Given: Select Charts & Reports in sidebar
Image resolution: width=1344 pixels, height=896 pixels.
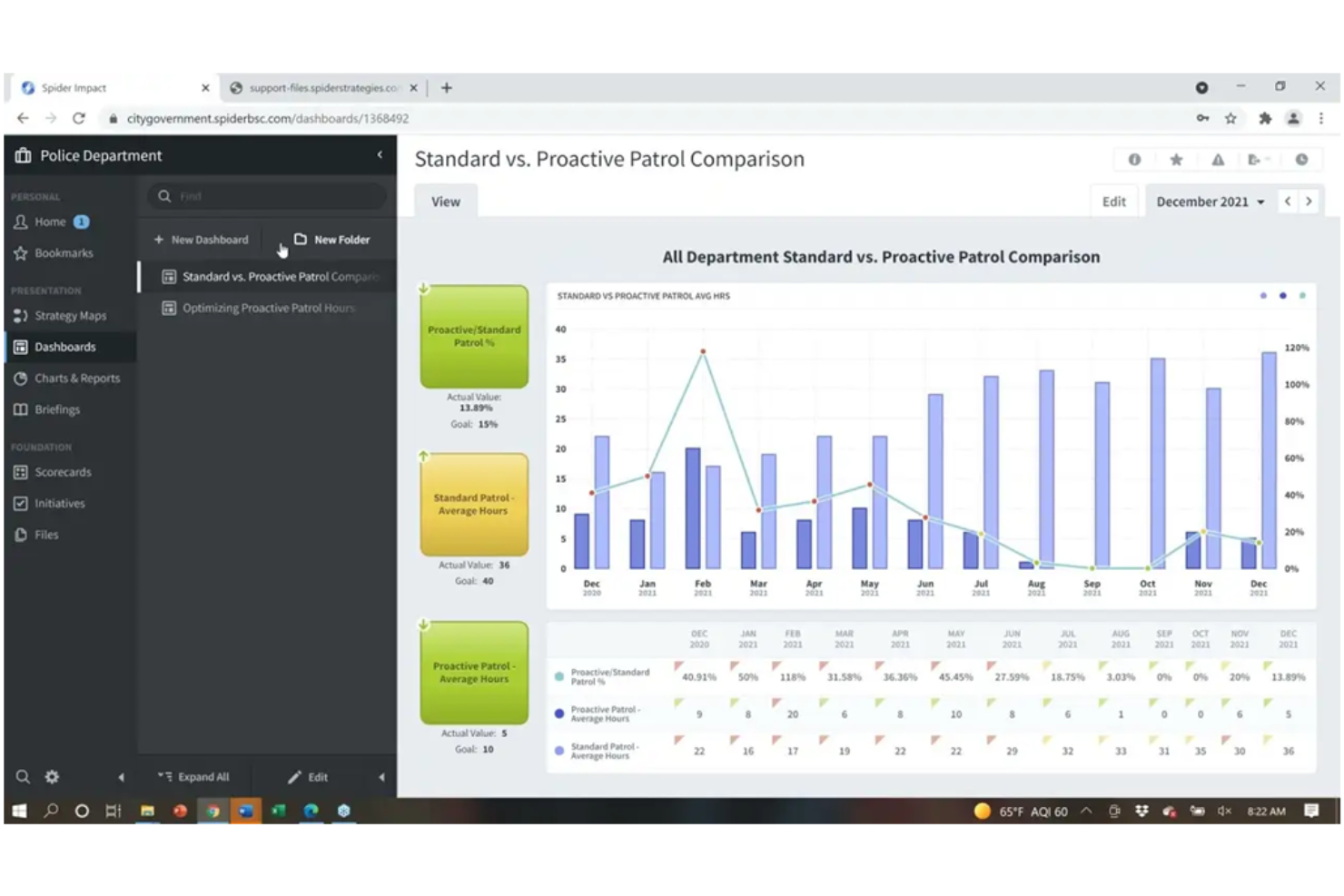Looking at the screenshot, I should coord(77,378).
